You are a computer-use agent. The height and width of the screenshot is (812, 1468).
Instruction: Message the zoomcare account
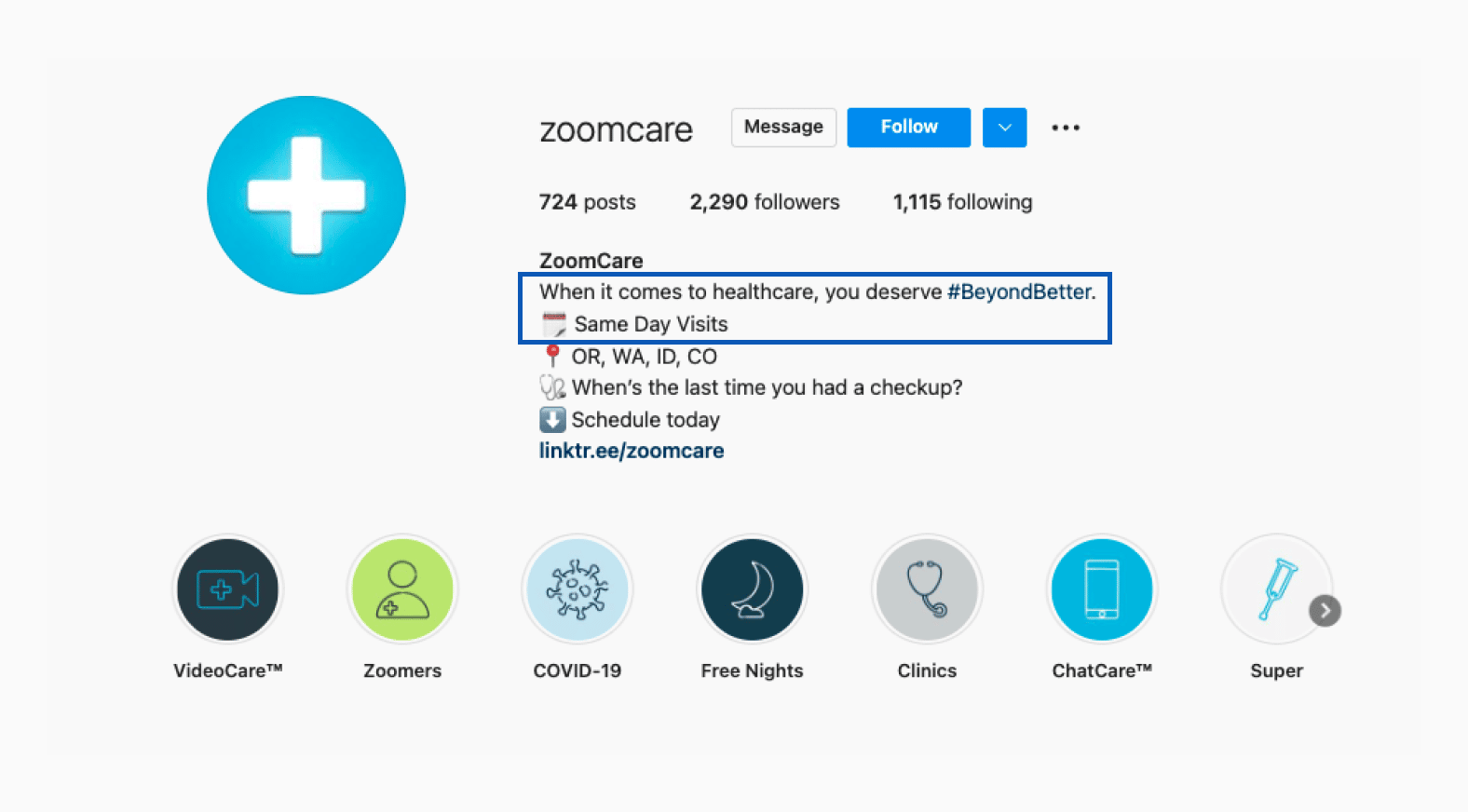click(783, 128)
